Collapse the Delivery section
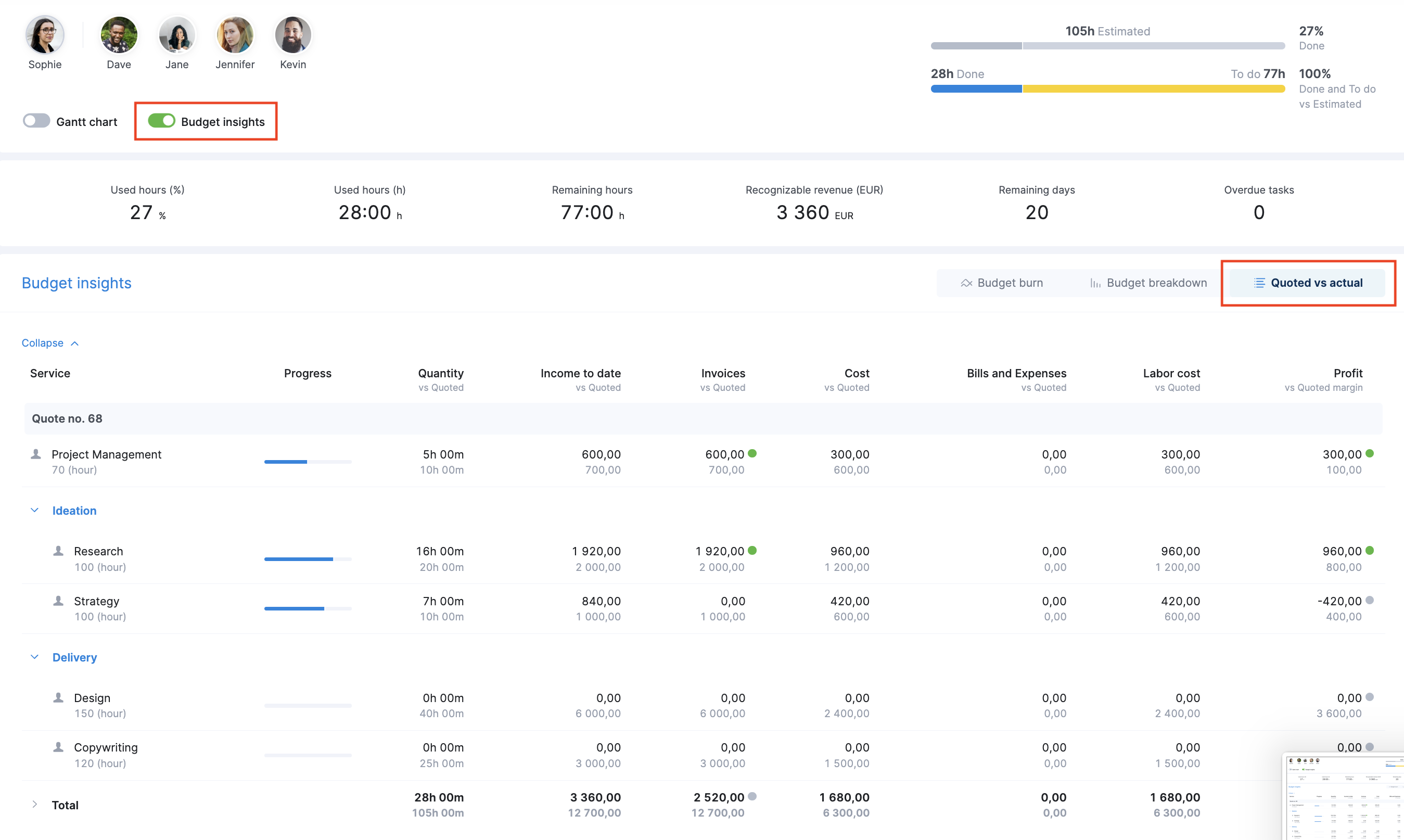Image resolution: width=1404 pixels, height=840 pixels. pyautogui.click(x=34, y=657)
